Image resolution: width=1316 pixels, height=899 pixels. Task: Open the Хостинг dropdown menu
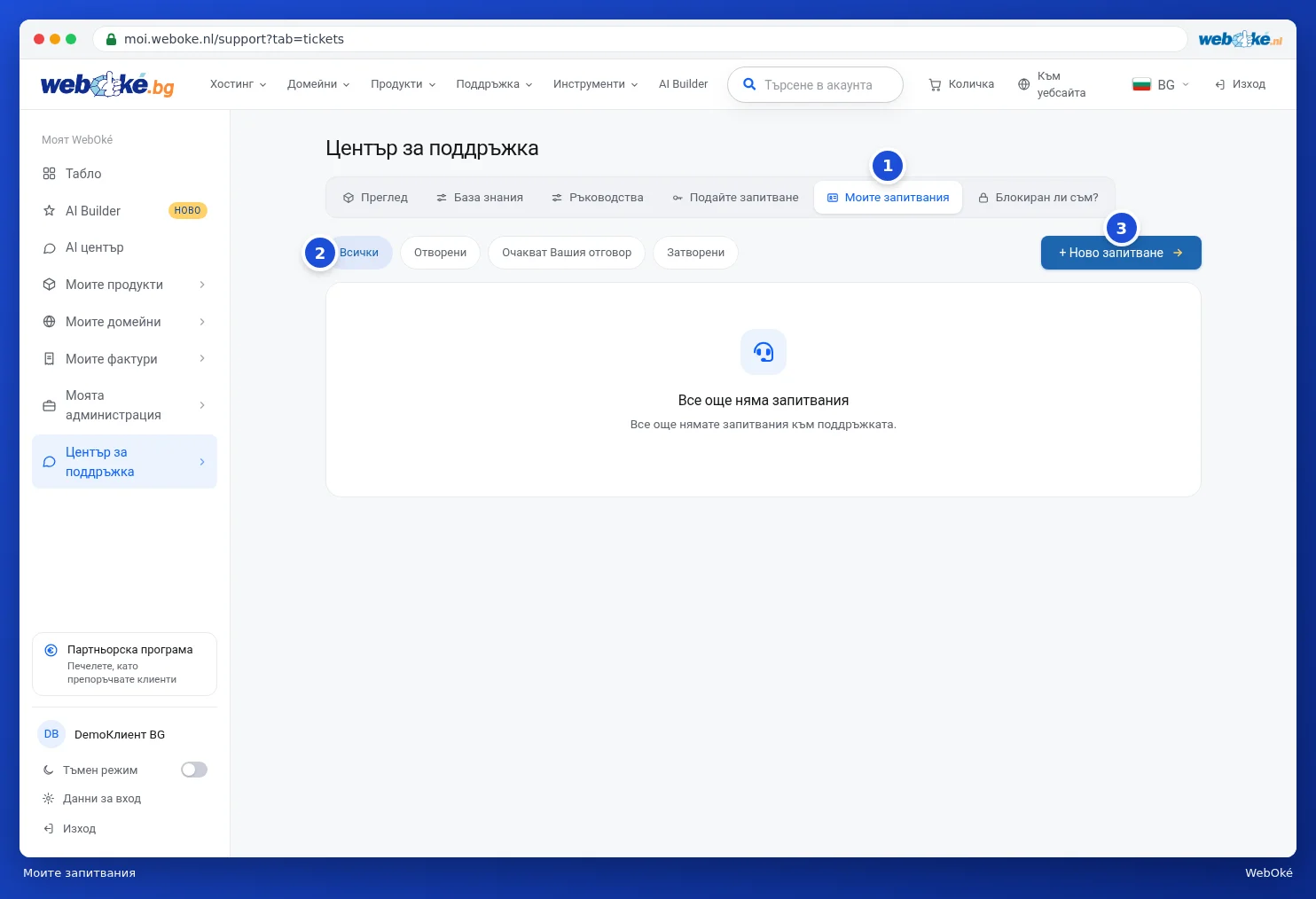pyautogui.click(x=239, y=84)
